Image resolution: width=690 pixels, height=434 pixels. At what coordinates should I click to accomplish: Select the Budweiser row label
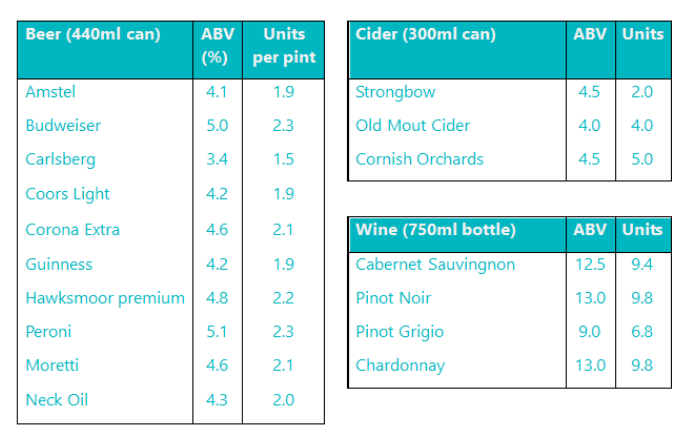click(x=63, y=125)
